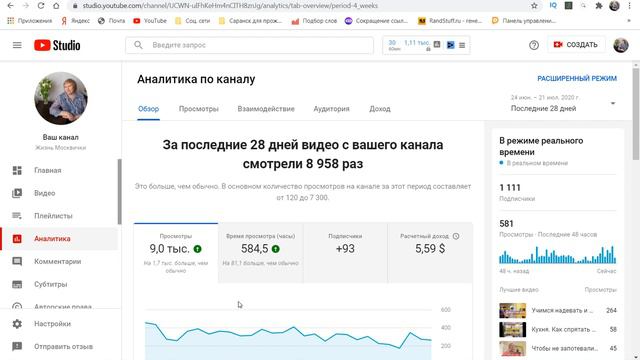
Task: Click the СОЗДАТЬ button
Action: (576, 45)
